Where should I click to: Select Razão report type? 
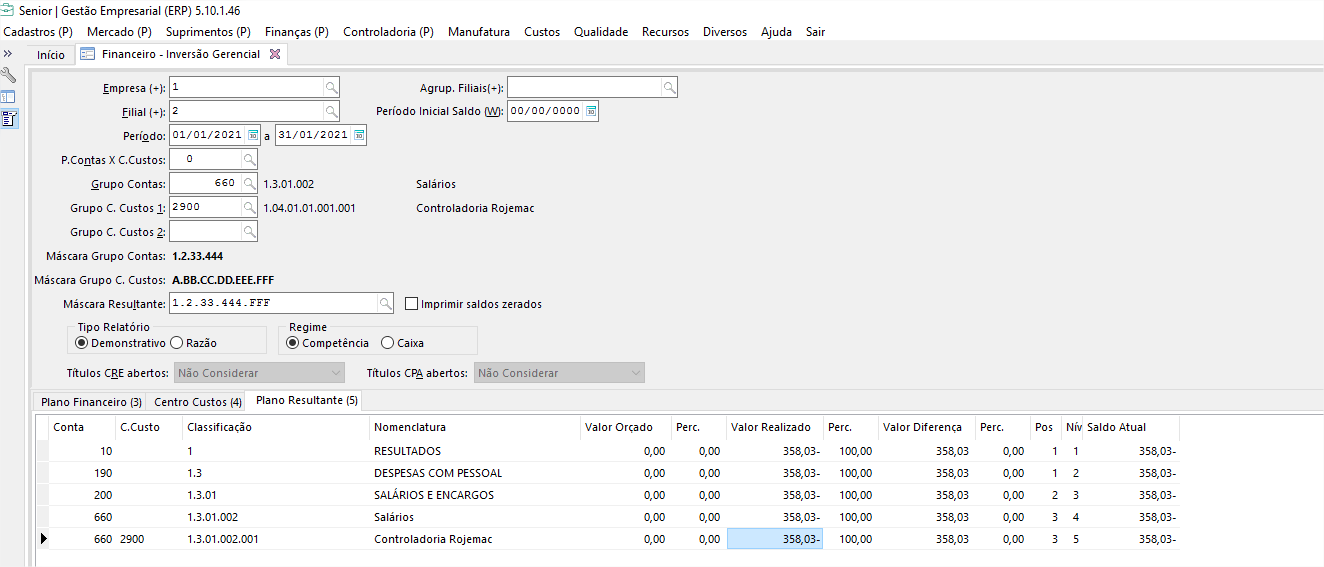(x=177, y=343)
